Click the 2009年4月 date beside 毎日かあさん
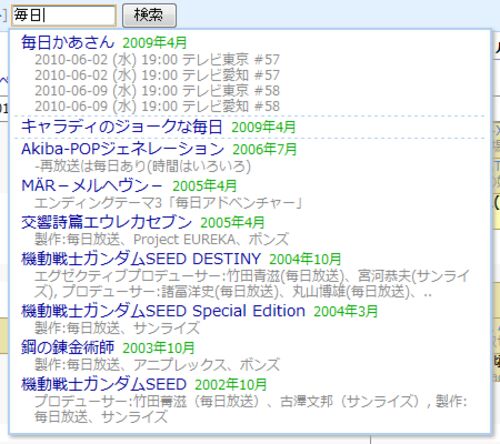The image size is (500, 444). [155, 43]
